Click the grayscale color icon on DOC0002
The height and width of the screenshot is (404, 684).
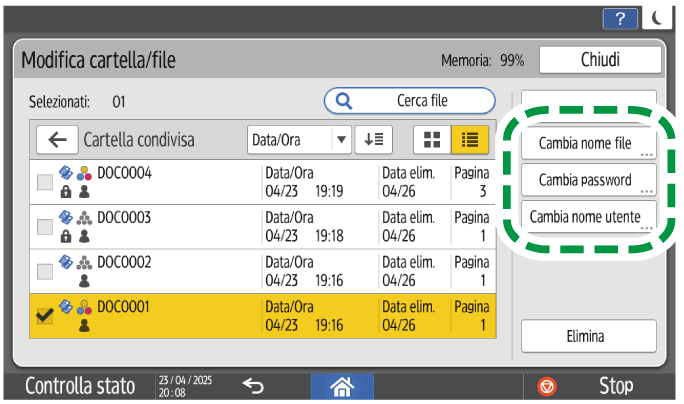[84, 263]
